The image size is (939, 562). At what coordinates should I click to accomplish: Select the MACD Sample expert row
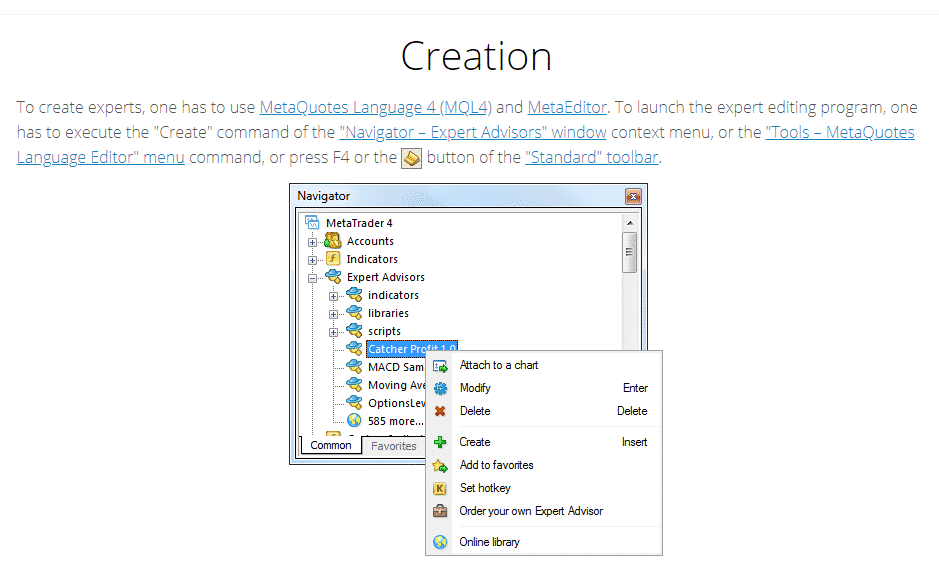tap(396, 367)
